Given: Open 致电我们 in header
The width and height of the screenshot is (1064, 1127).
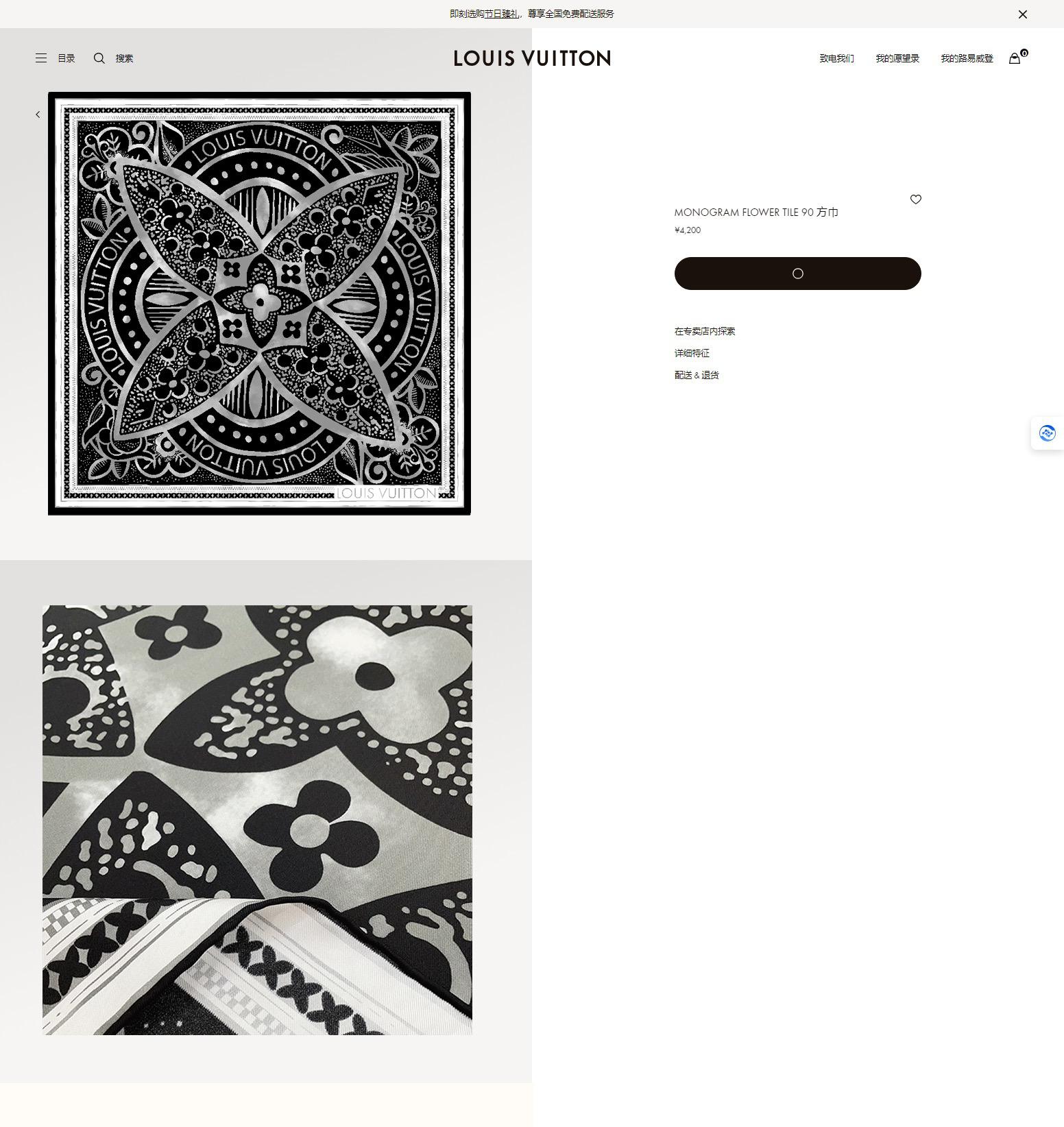Looking at the screenshot, I should 836,58.
